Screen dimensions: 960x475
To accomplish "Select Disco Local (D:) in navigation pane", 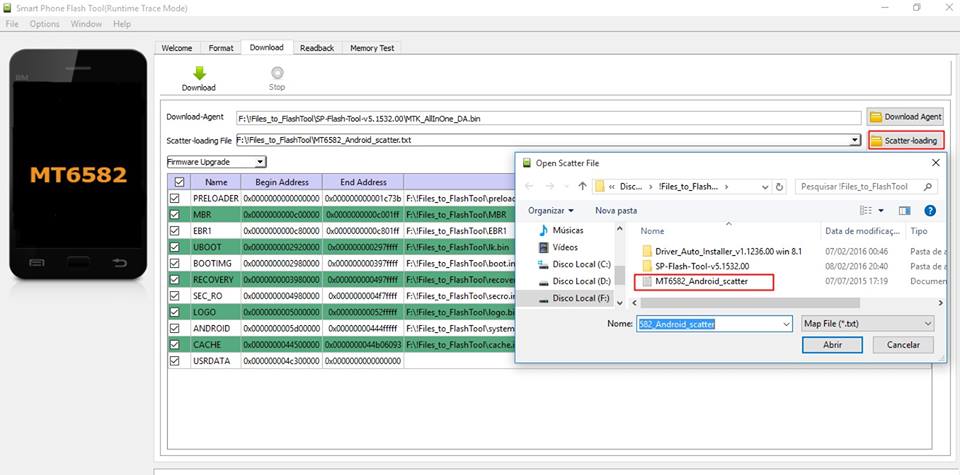I will pyautogui.click(x=574, y=281).
